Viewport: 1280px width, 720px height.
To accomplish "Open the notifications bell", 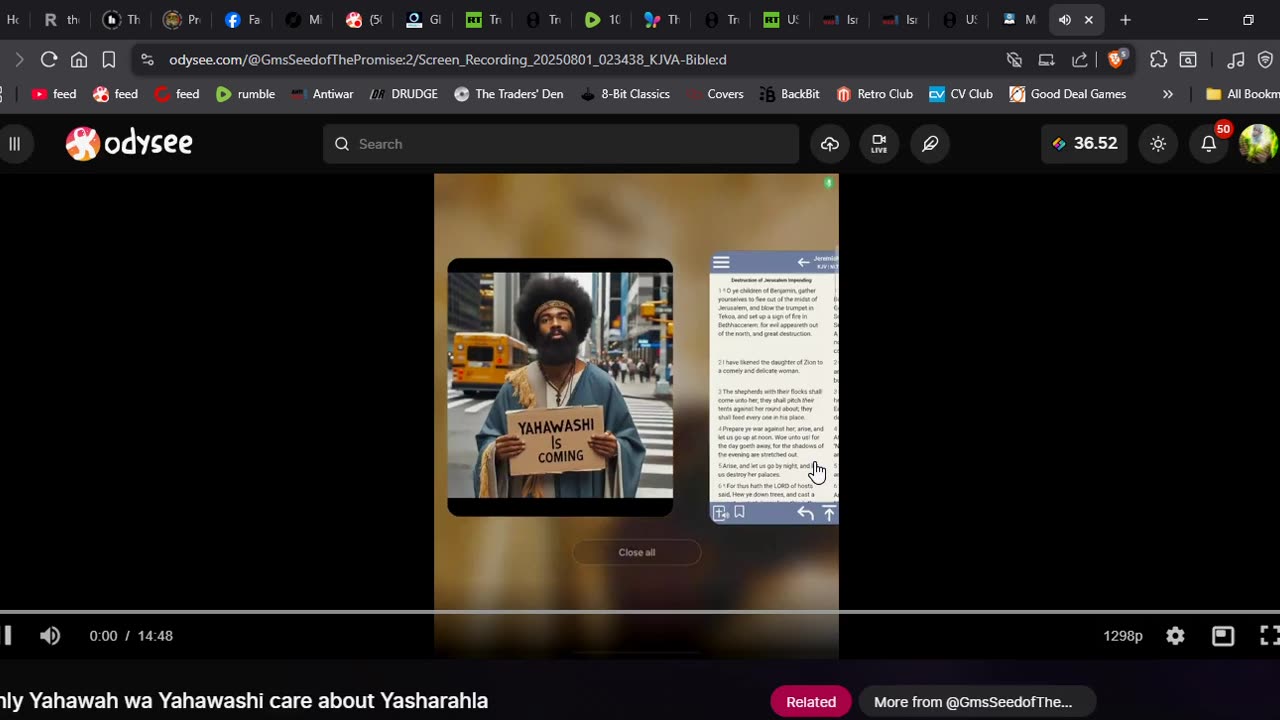I will [x=1208, y=144].
